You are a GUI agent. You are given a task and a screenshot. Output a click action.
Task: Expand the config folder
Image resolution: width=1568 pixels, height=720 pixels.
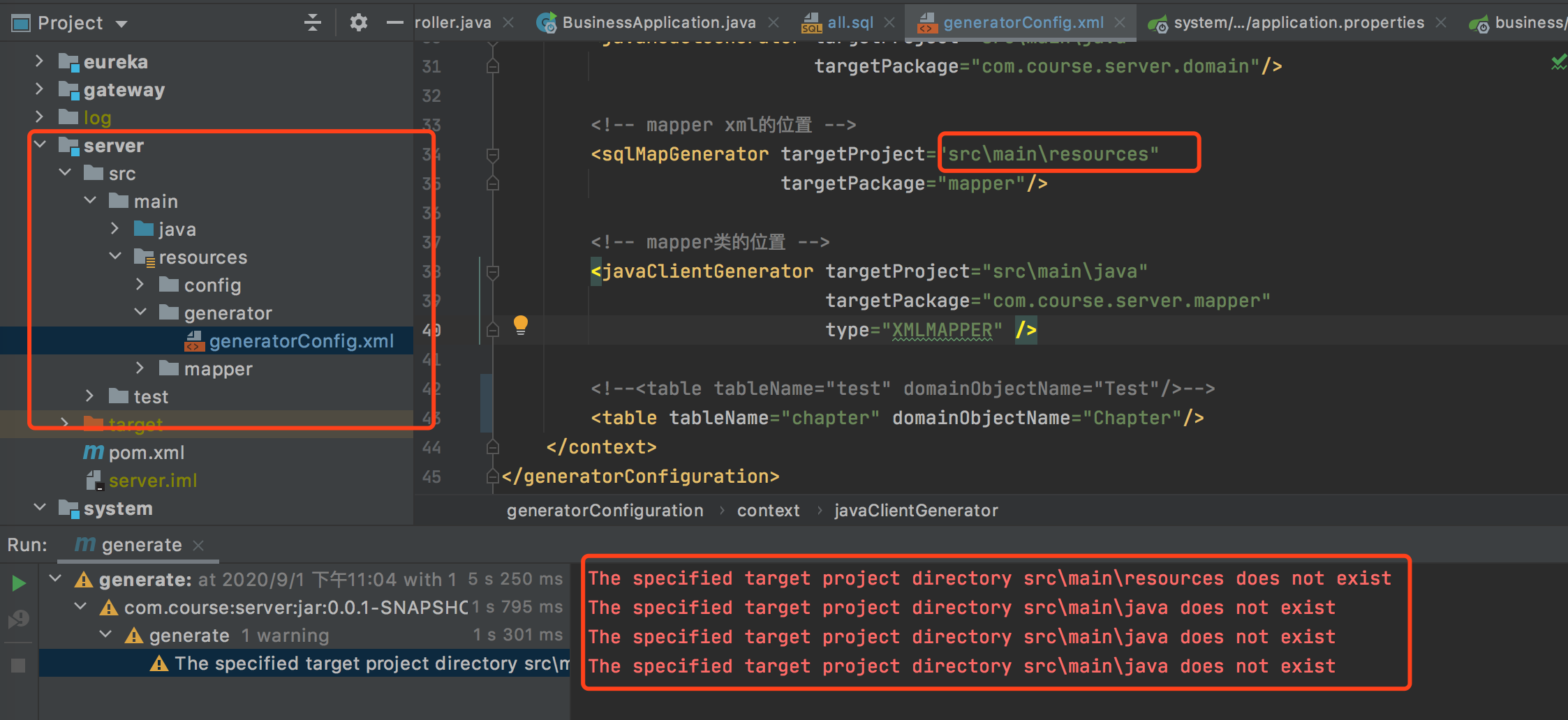140,285
